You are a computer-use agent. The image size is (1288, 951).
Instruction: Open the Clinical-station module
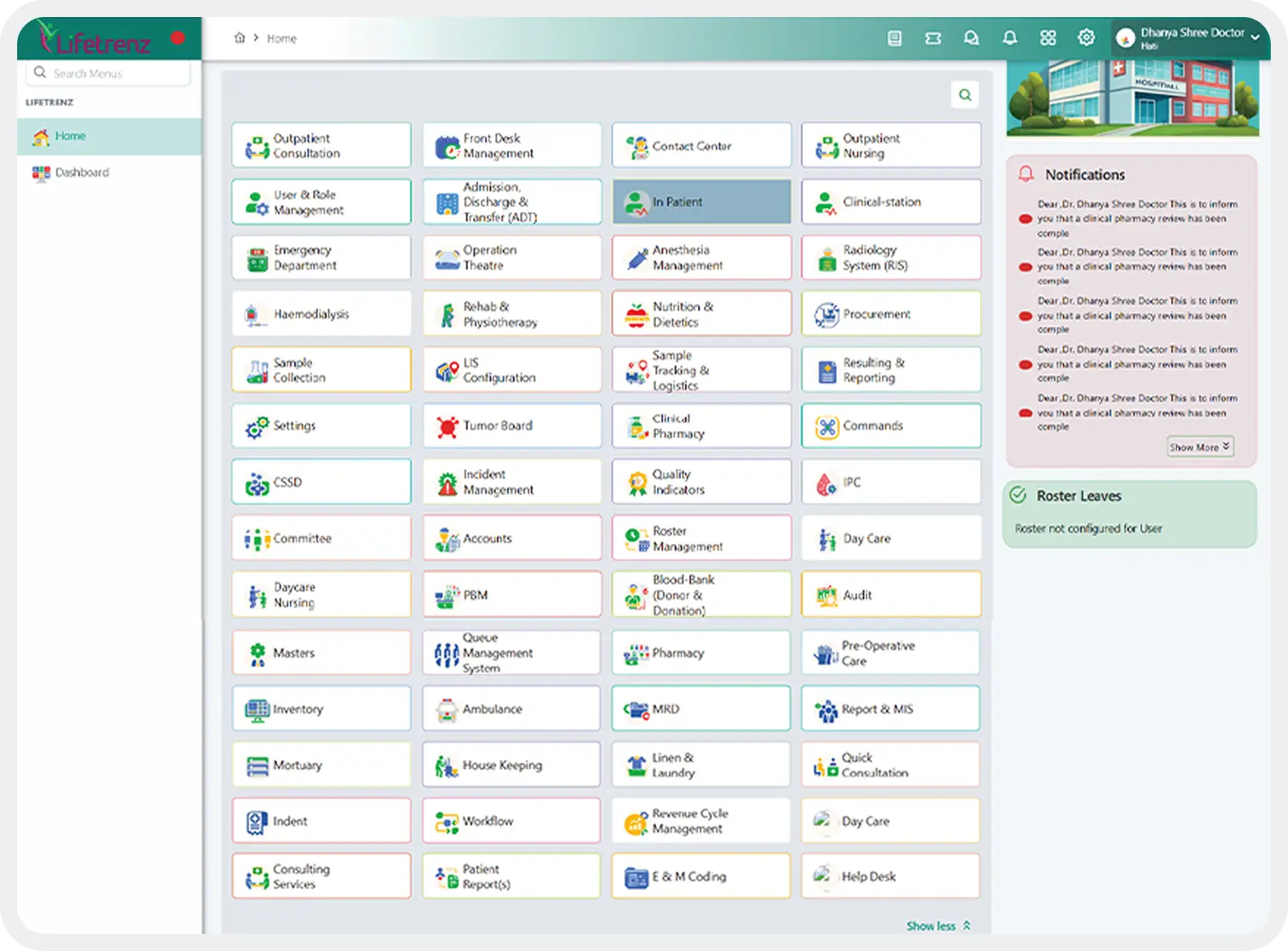coord(891,202)
